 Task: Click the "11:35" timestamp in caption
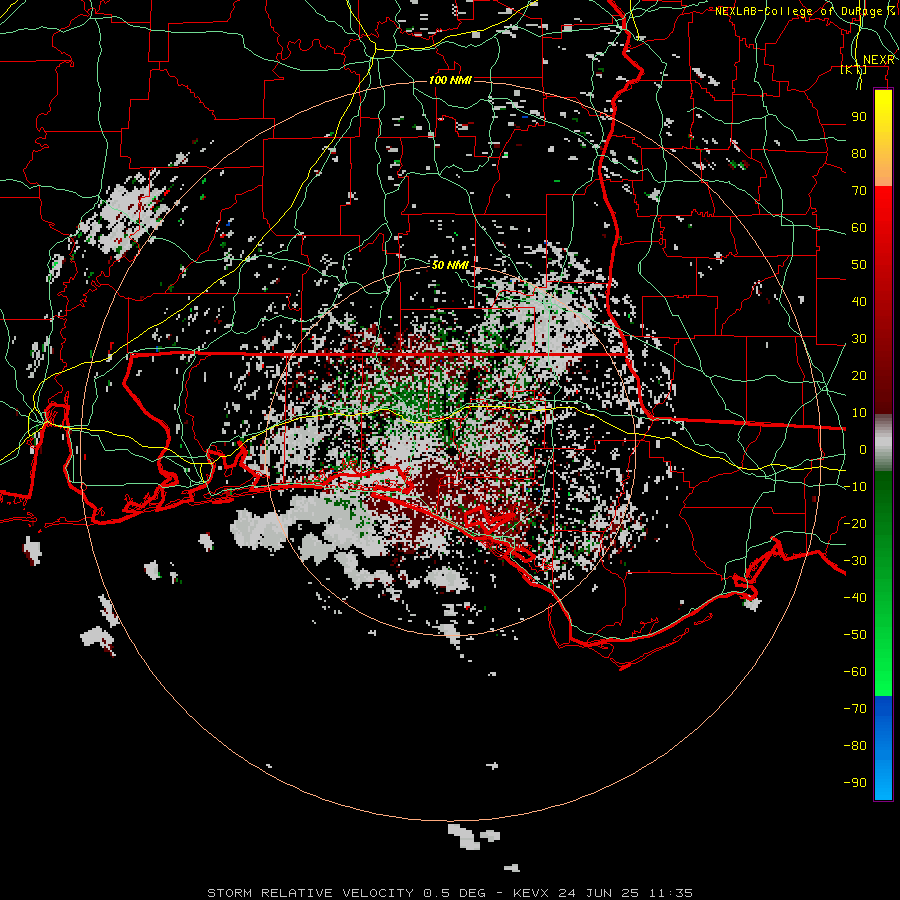point(671,893)
